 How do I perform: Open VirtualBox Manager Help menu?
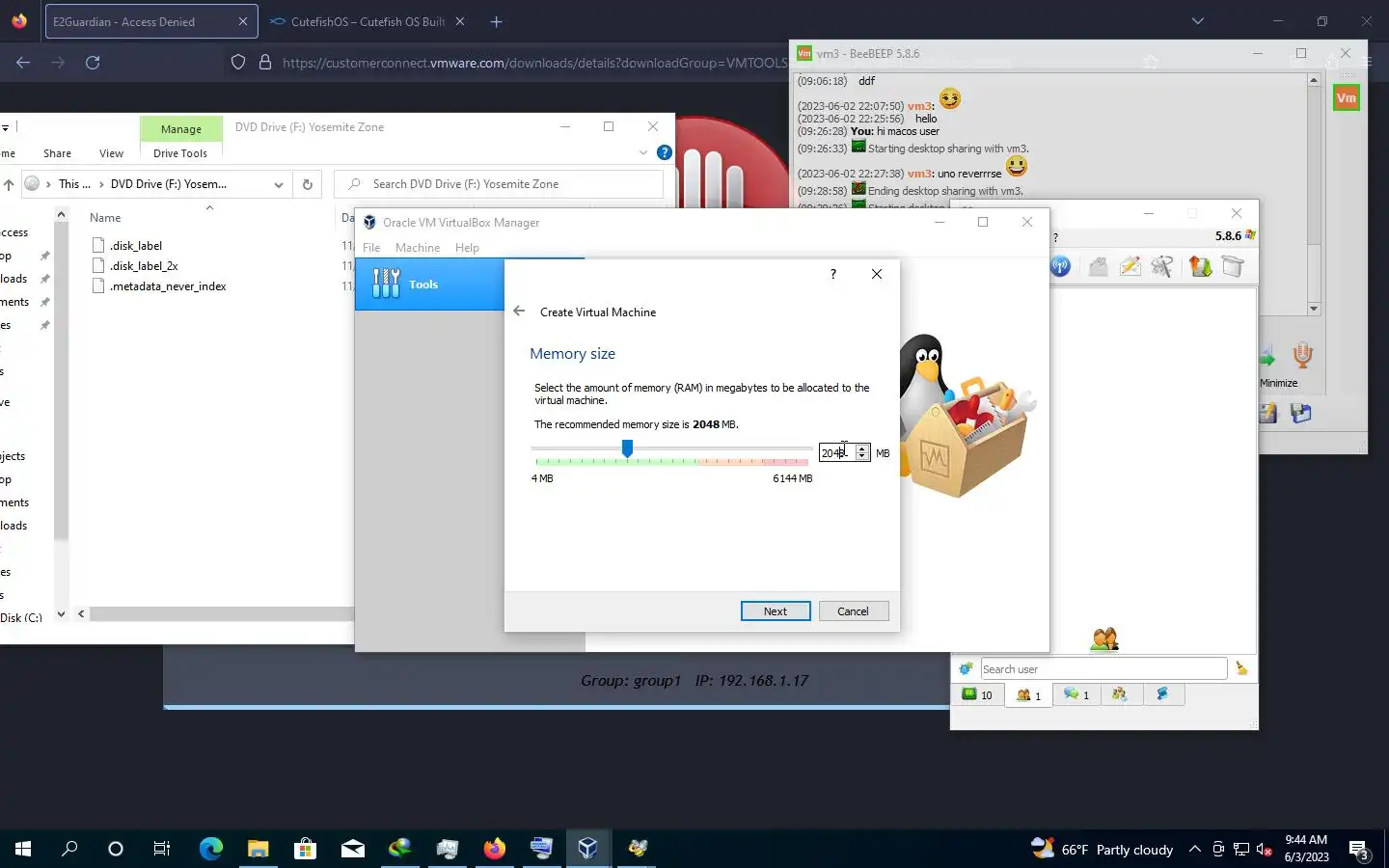(x=467, y=248)
